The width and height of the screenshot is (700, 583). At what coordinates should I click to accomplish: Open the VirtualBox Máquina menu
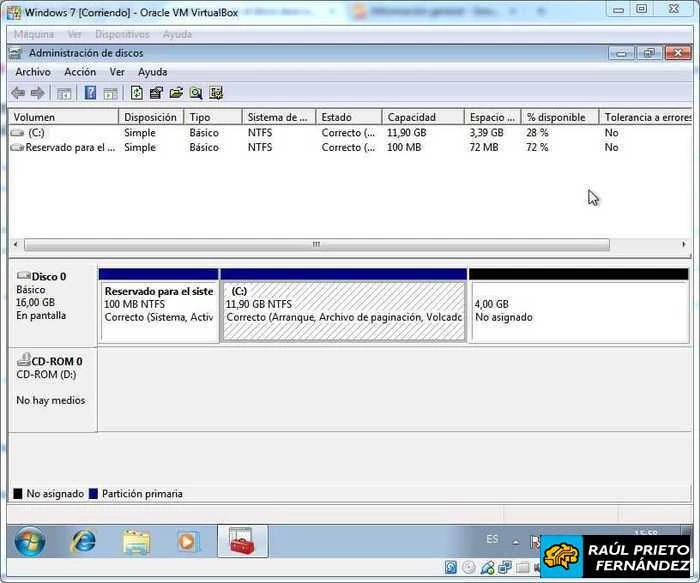click(34, 34)
